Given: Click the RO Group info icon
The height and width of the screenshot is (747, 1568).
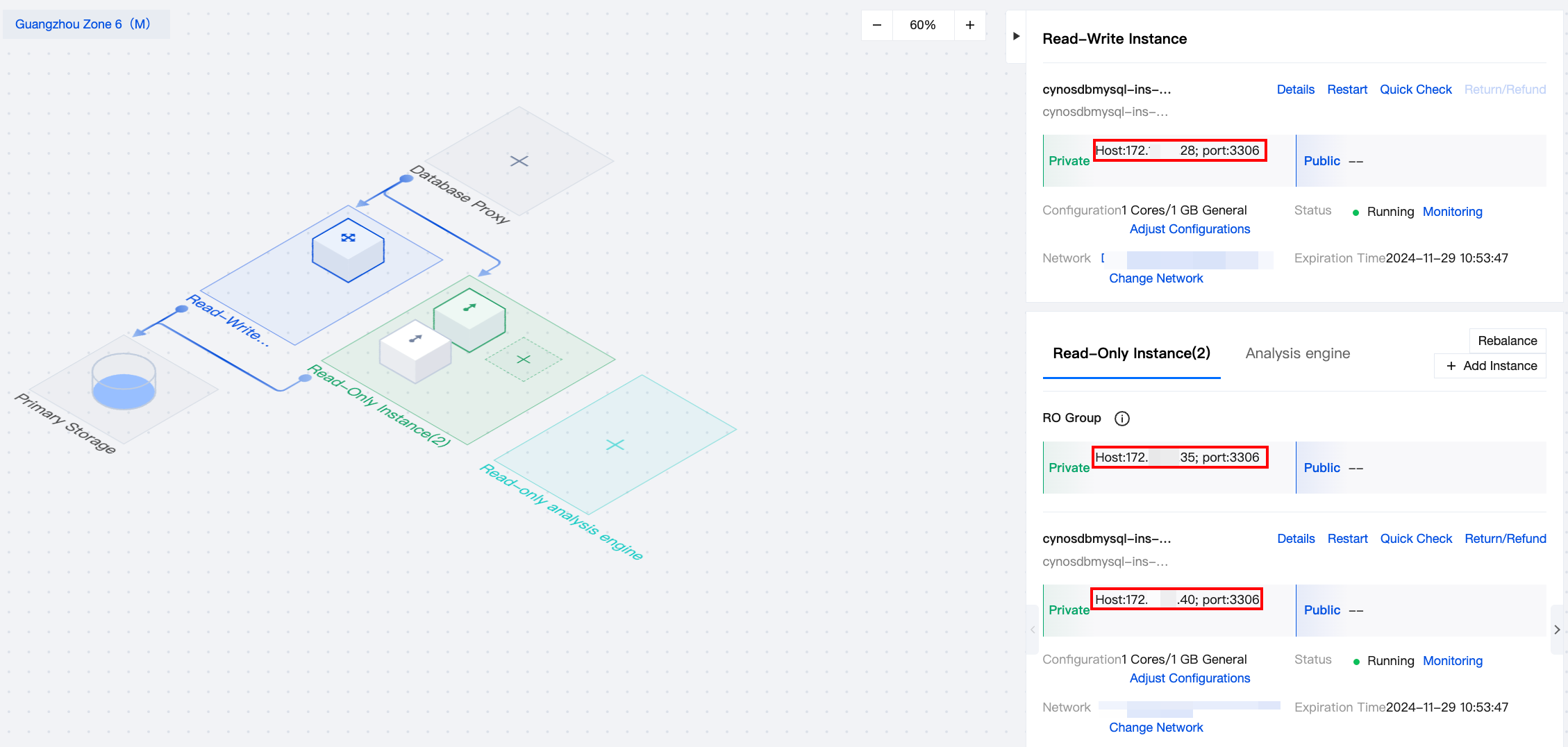Looking at the screenshot, I should point(1121,419).
